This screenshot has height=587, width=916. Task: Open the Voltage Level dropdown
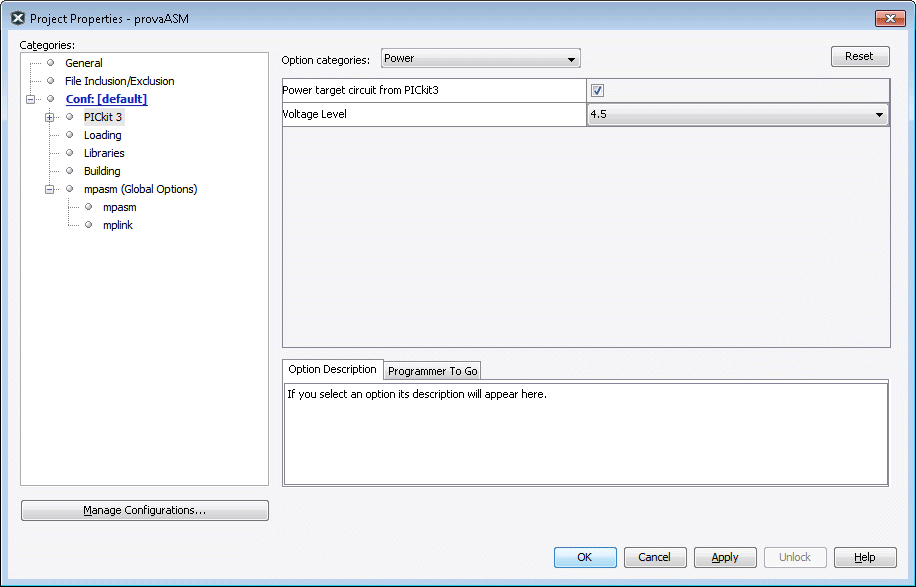click(737, 115)
